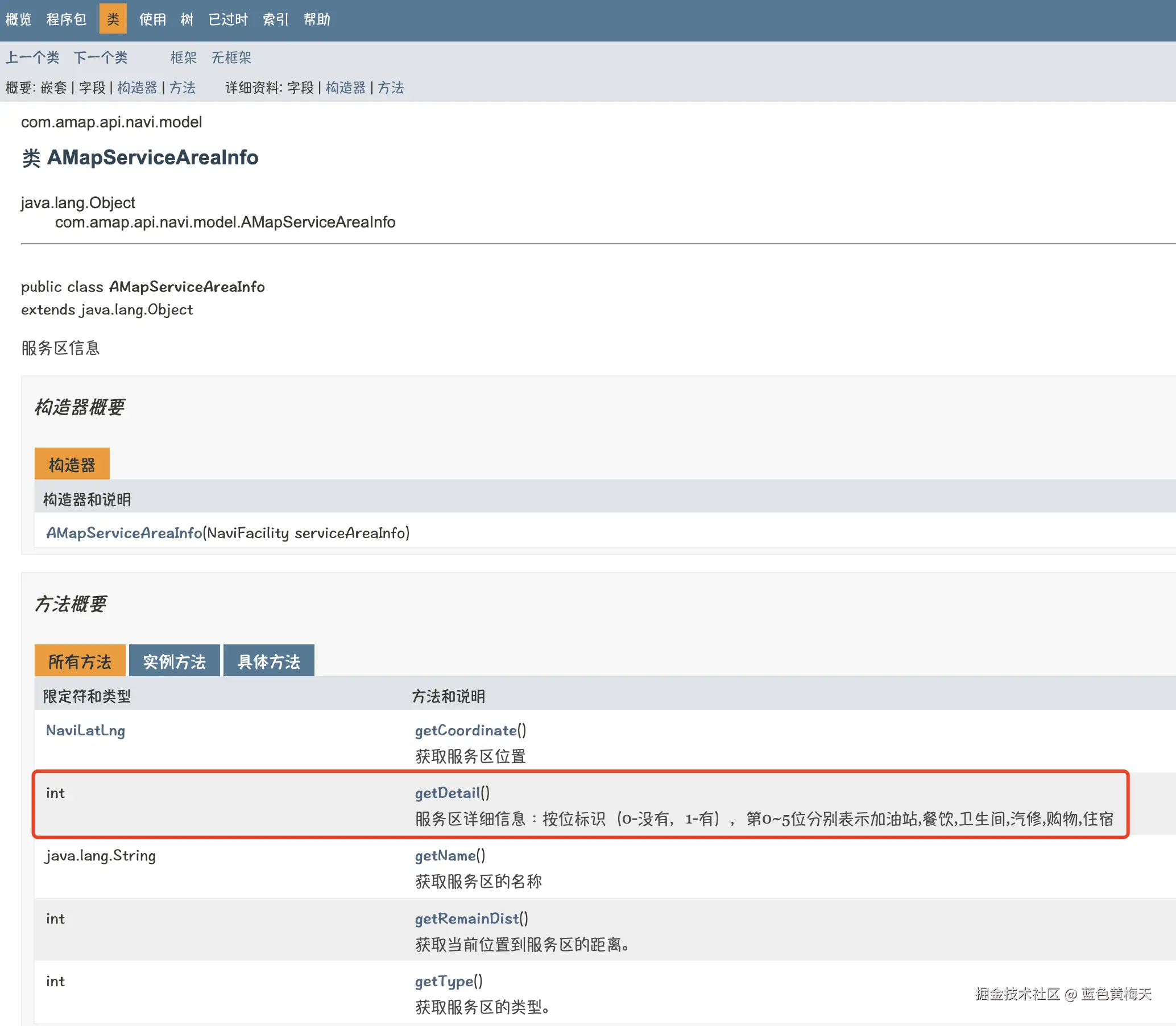
Task: Jump to 构造器 in the 概要 summary row
Action: 137,88
